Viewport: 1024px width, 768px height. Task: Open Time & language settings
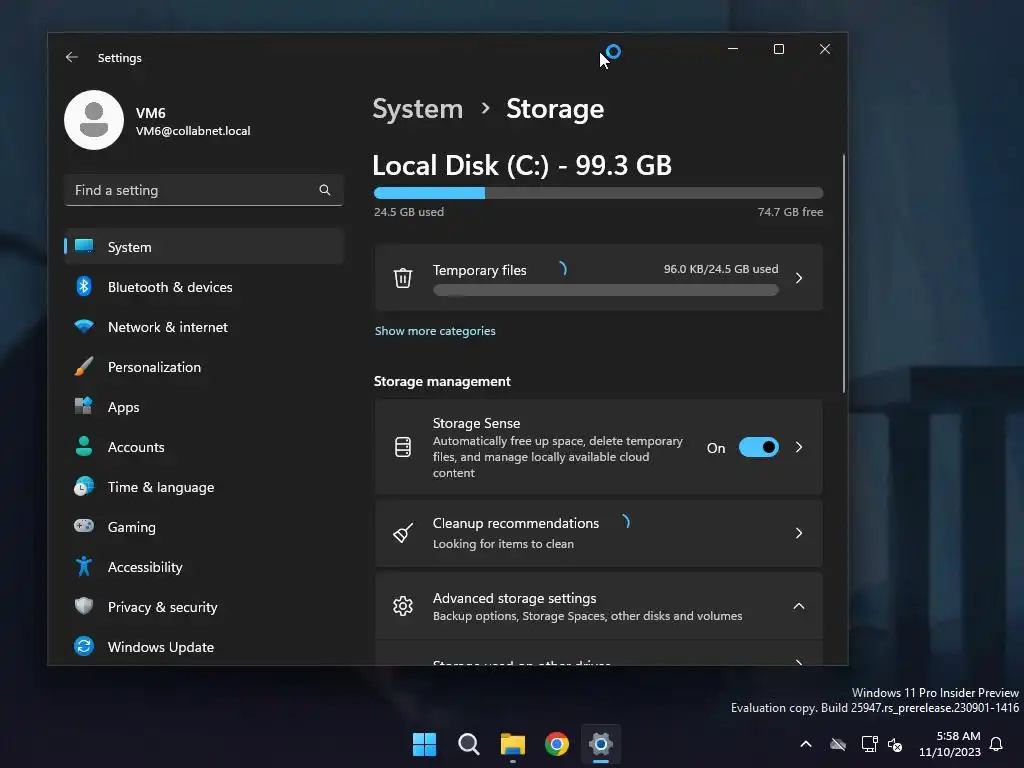(204, 487)
